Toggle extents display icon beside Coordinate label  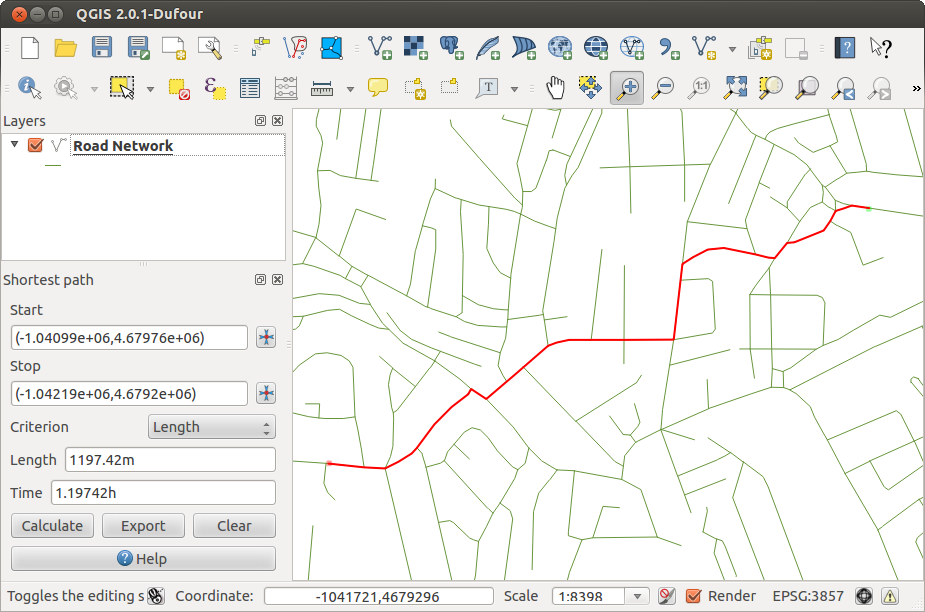point(156,596)
